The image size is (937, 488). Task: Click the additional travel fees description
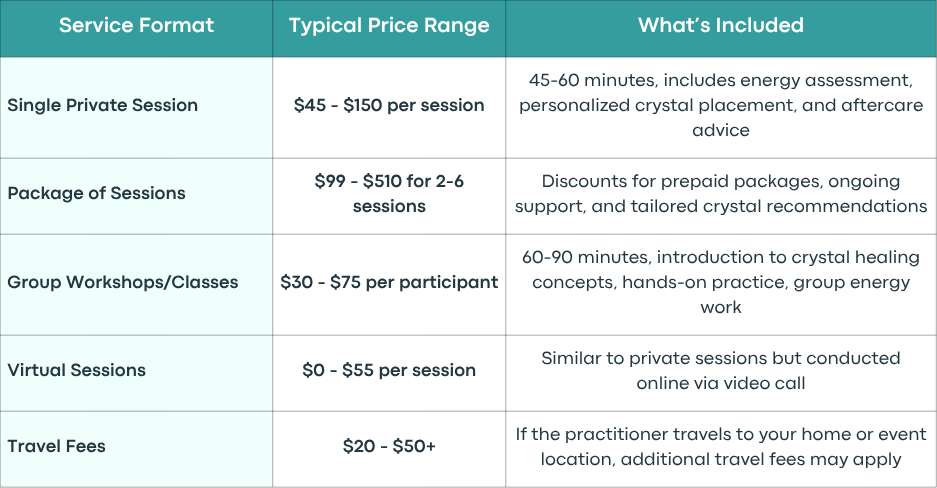tap(721, 446)
